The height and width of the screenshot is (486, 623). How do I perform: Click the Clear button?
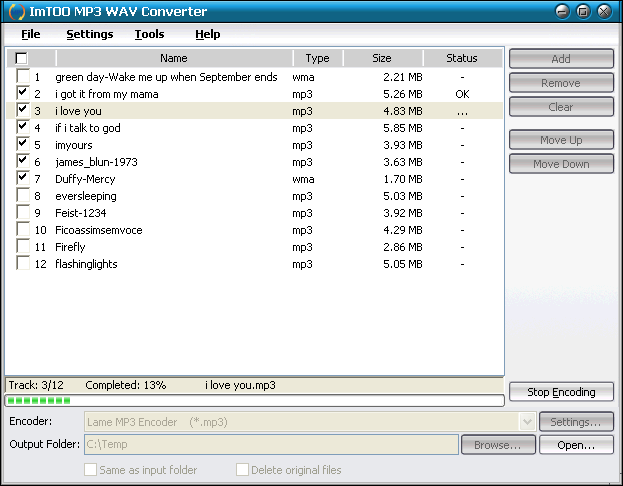(561, 107)
